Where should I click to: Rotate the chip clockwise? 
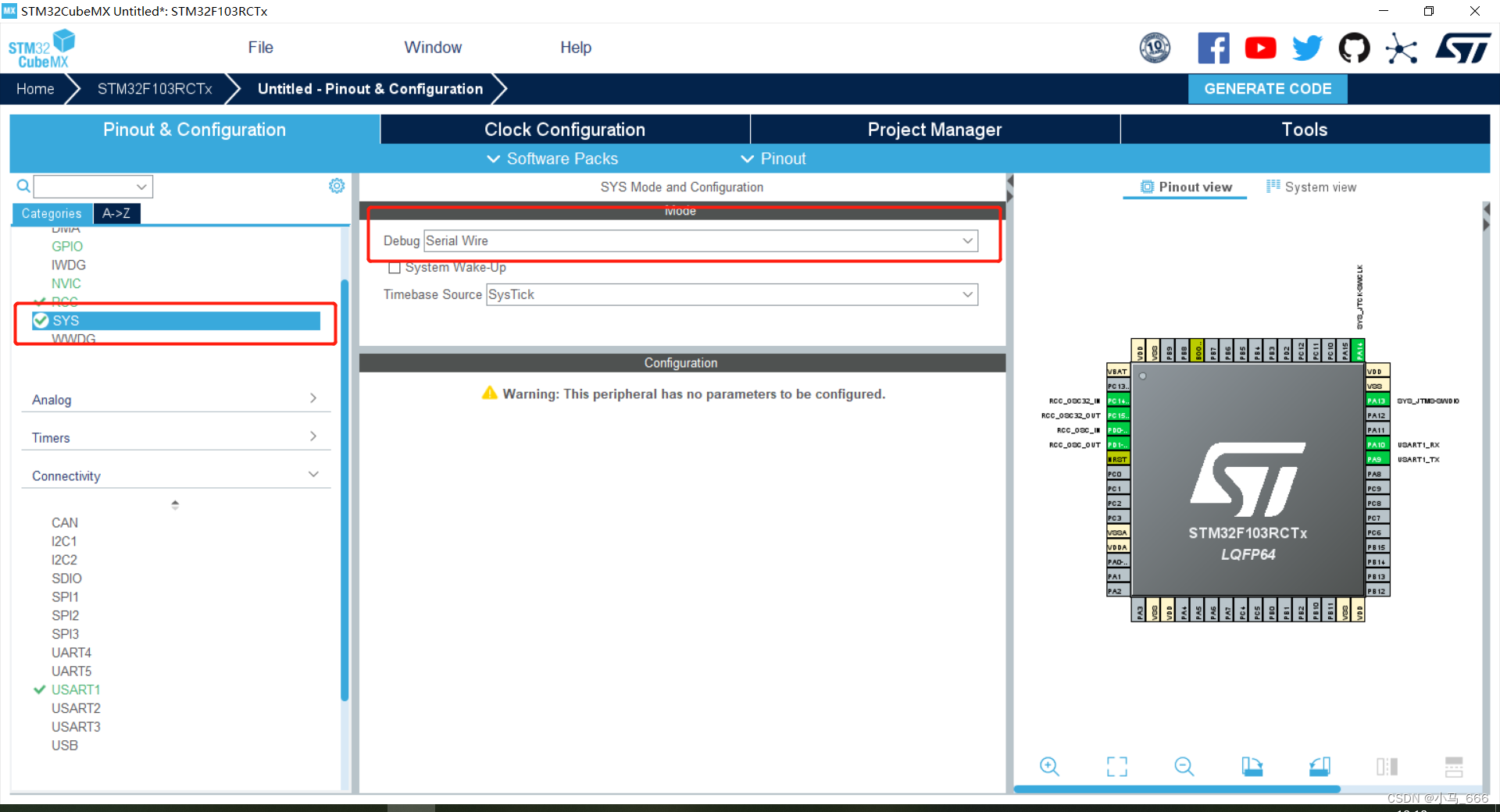pos(1252,767)
